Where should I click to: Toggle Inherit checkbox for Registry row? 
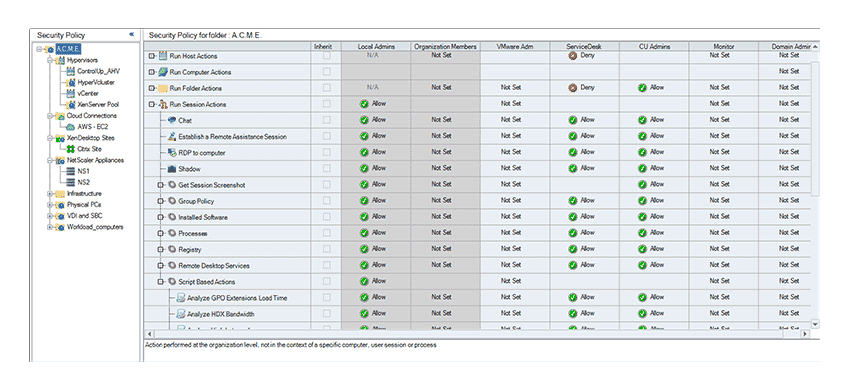point(327,249)
